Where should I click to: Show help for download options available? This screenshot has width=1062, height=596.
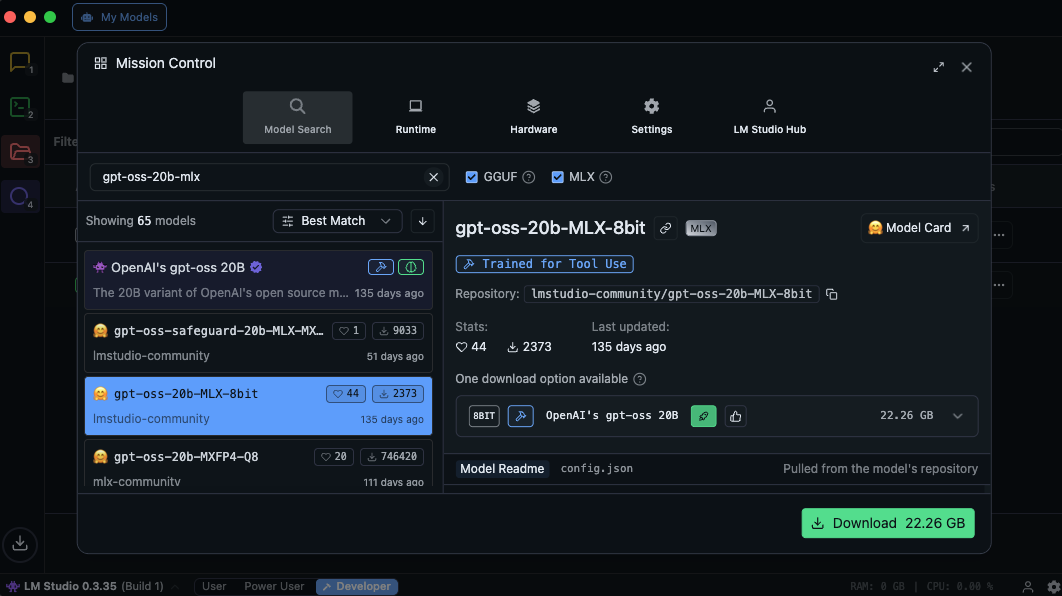(x=639, y=379)
